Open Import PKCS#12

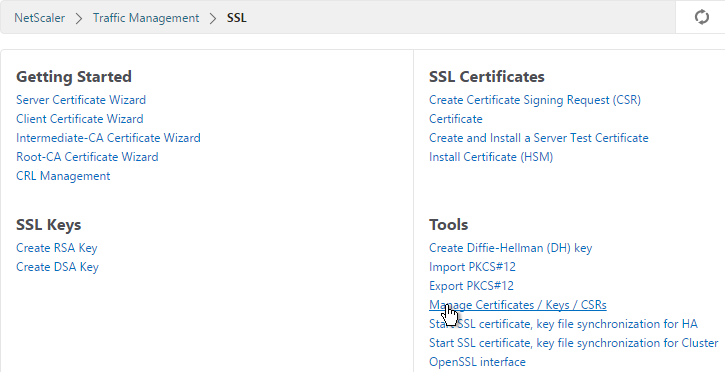472,267
